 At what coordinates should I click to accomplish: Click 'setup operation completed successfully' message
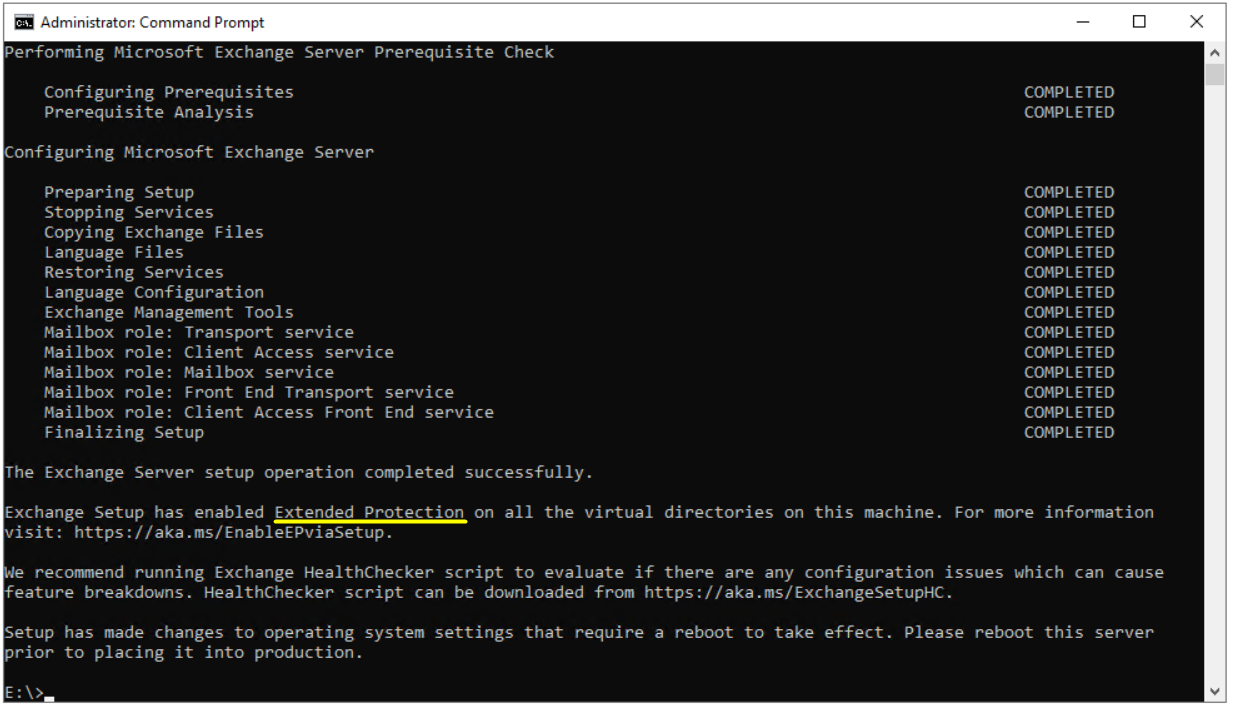pos(299,472)
